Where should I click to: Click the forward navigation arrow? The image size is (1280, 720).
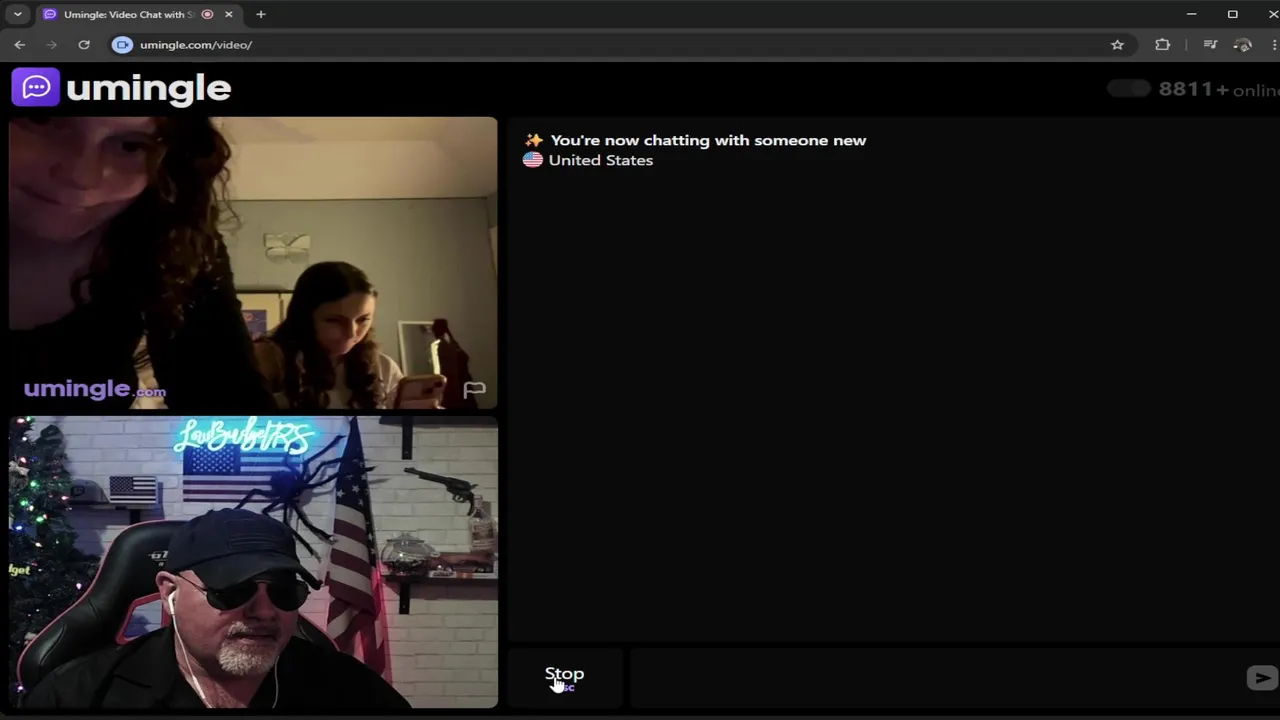click(x=52, y=44)
